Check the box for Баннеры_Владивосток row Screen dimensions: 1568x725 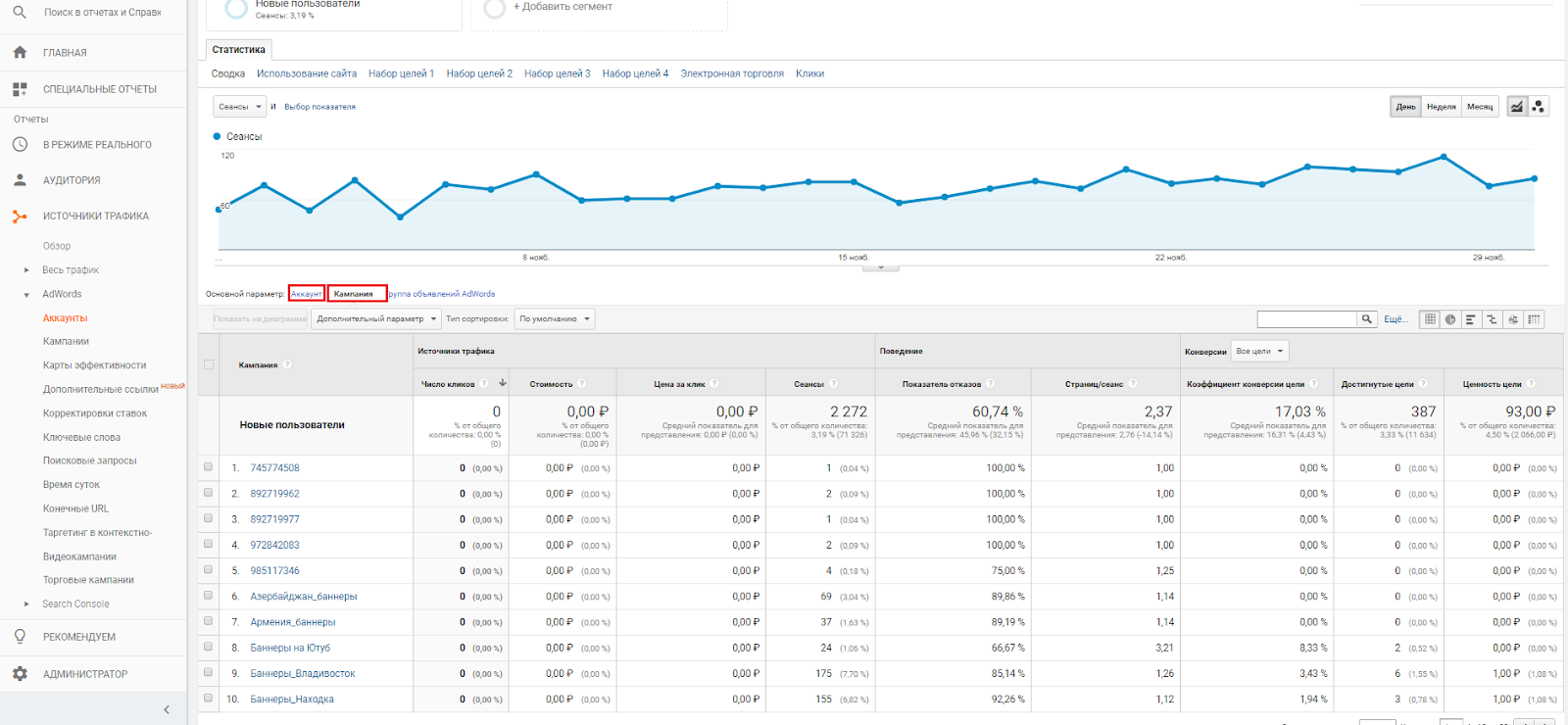point(208,672)
